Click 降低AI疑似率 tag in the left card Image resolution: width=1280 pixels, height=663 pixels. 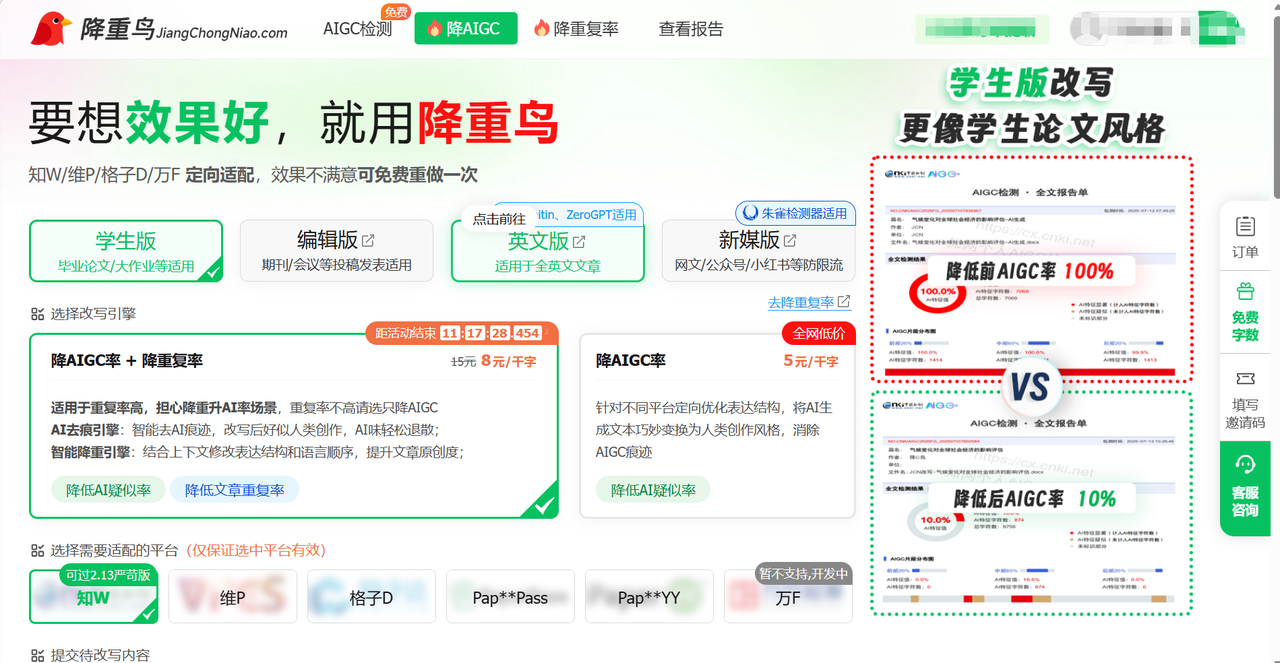tap(109, 490)
